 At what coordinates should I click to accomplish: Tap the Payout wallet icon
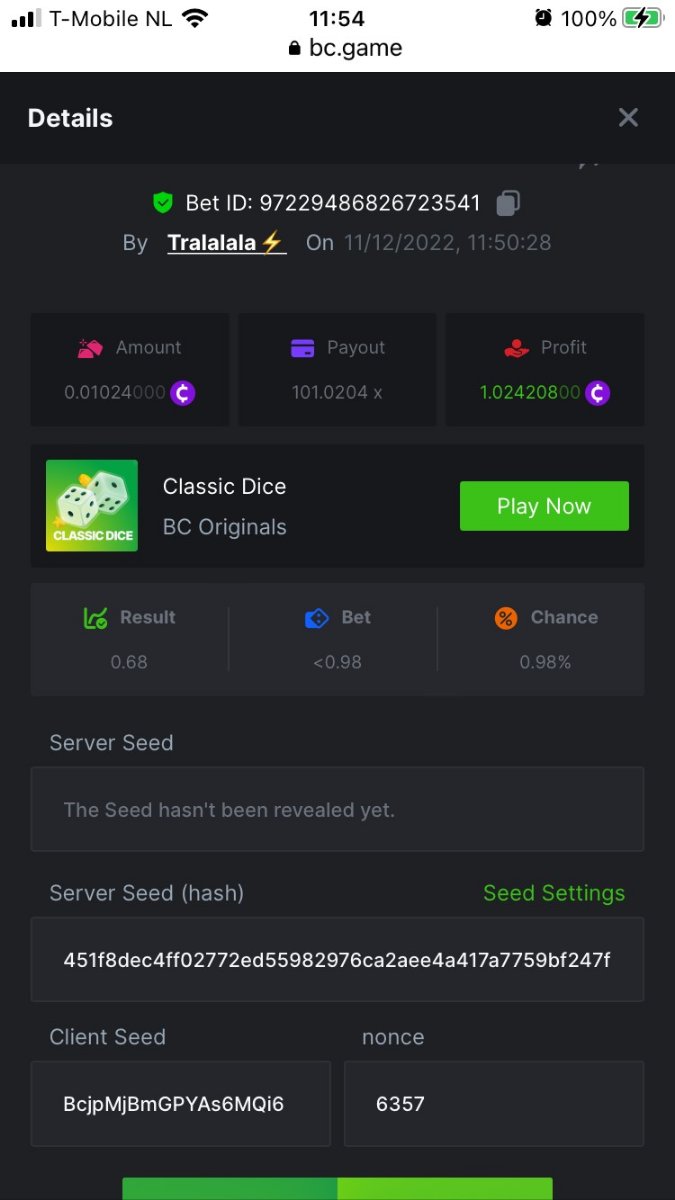click(x=302, y=348)
